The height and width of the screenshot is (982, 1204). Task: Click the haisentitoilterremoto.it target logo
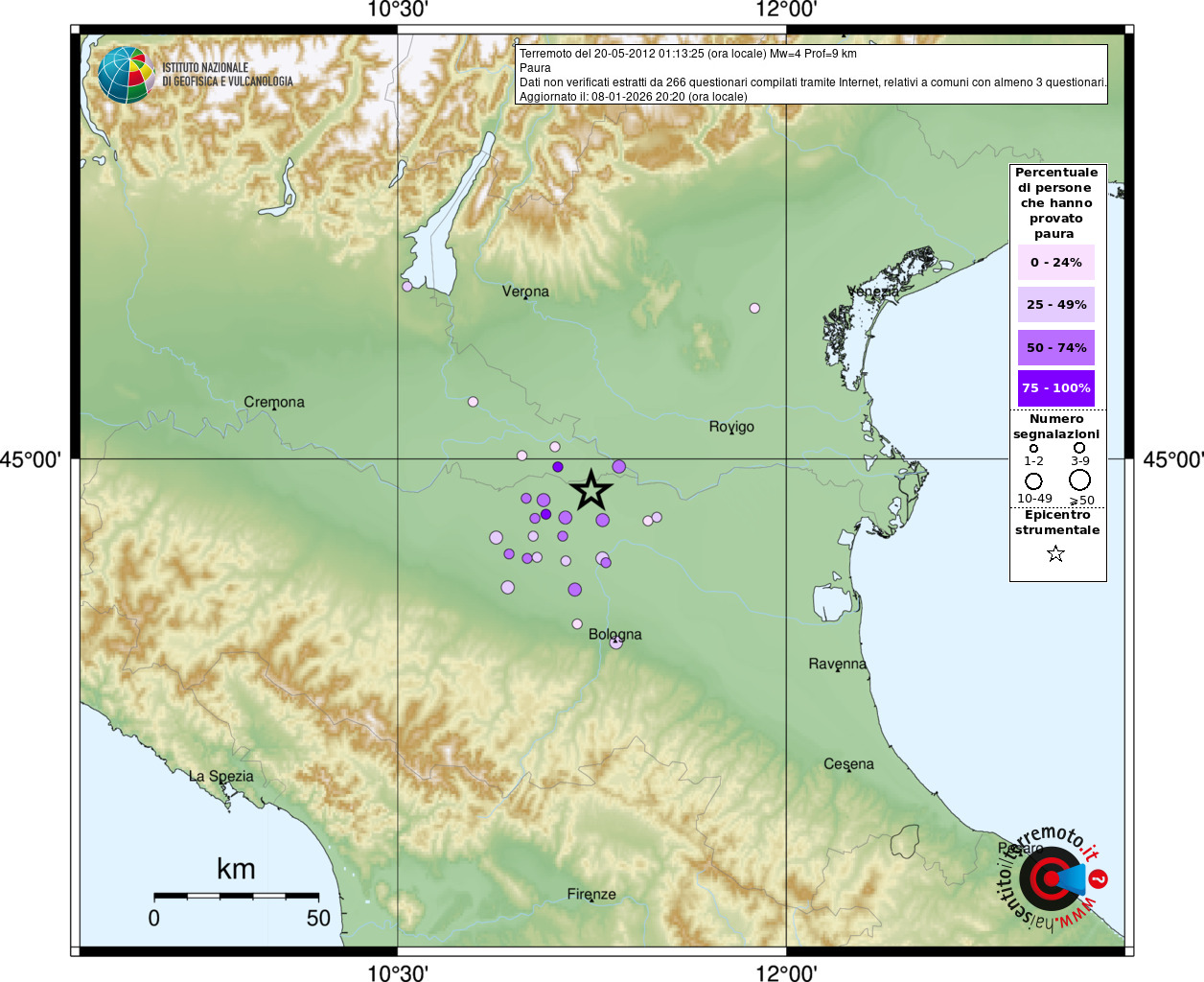1053,878
